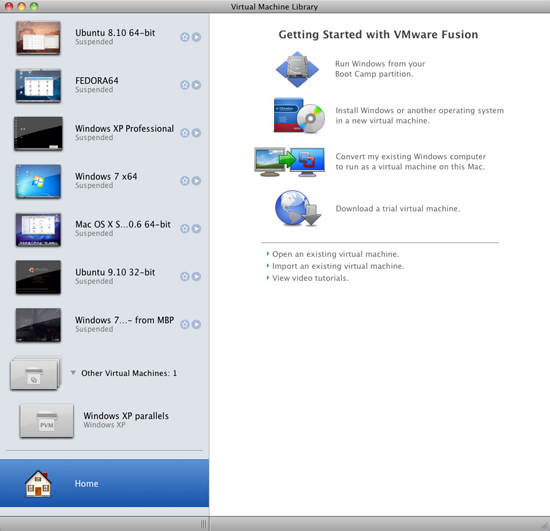Select the Windows 7 from MBP thumbnail
Image resolution: width=550 pixels, height=531 pixels.
38,325
